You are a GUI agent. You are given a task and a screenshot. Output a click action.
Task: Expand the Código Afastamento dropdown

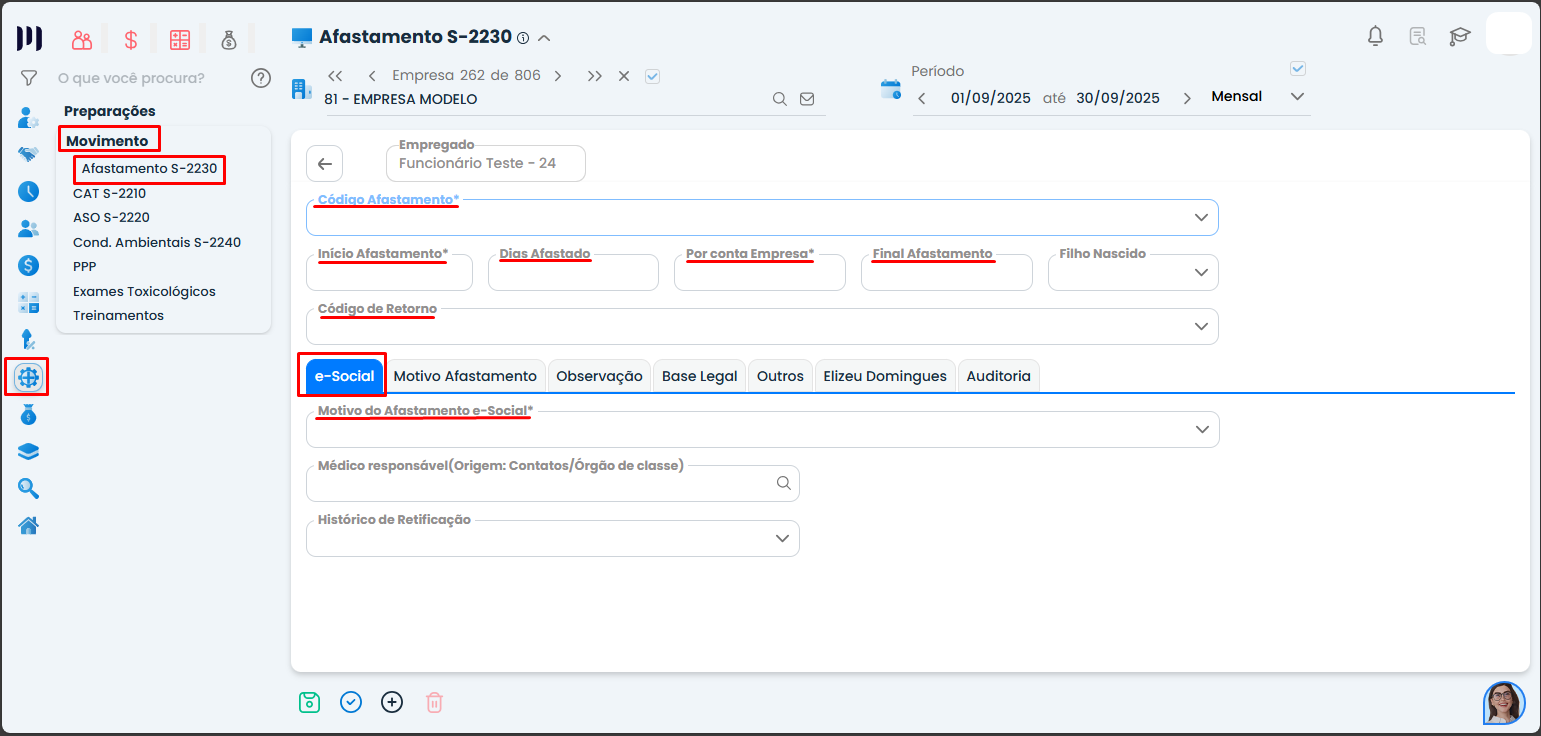(1201, 217)
